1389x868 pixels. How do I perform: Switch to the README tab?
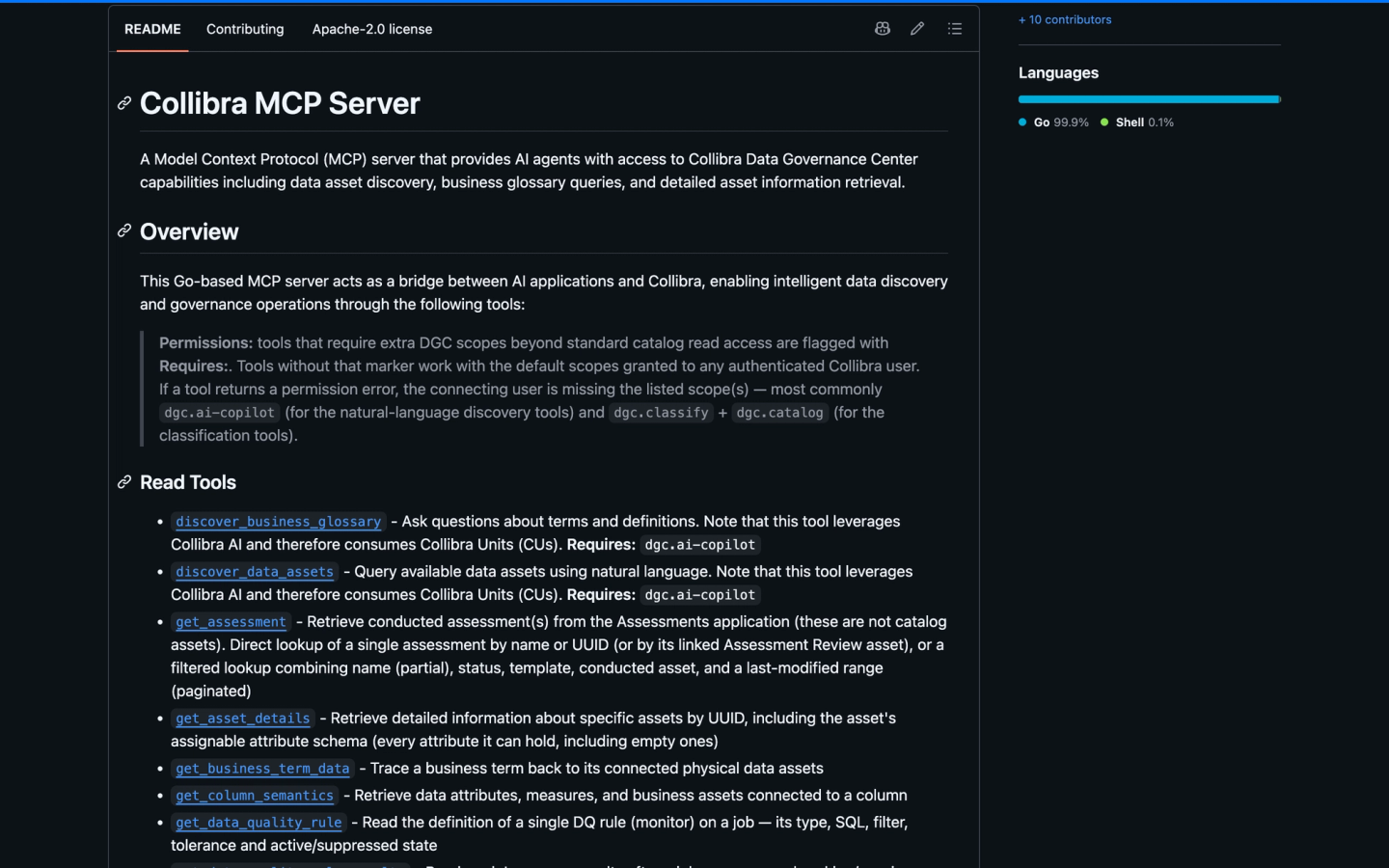pos(152,29)
